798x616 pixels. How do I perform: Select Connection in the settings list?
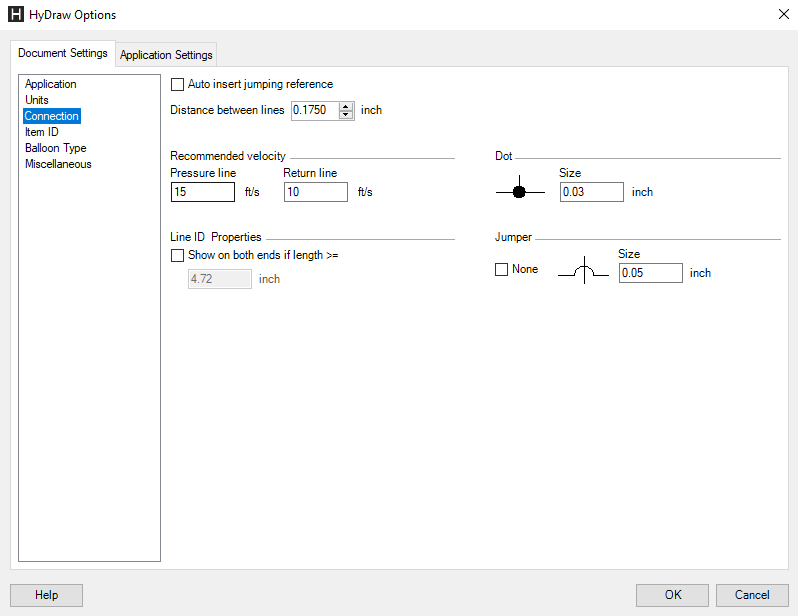(x=51, y=116)
